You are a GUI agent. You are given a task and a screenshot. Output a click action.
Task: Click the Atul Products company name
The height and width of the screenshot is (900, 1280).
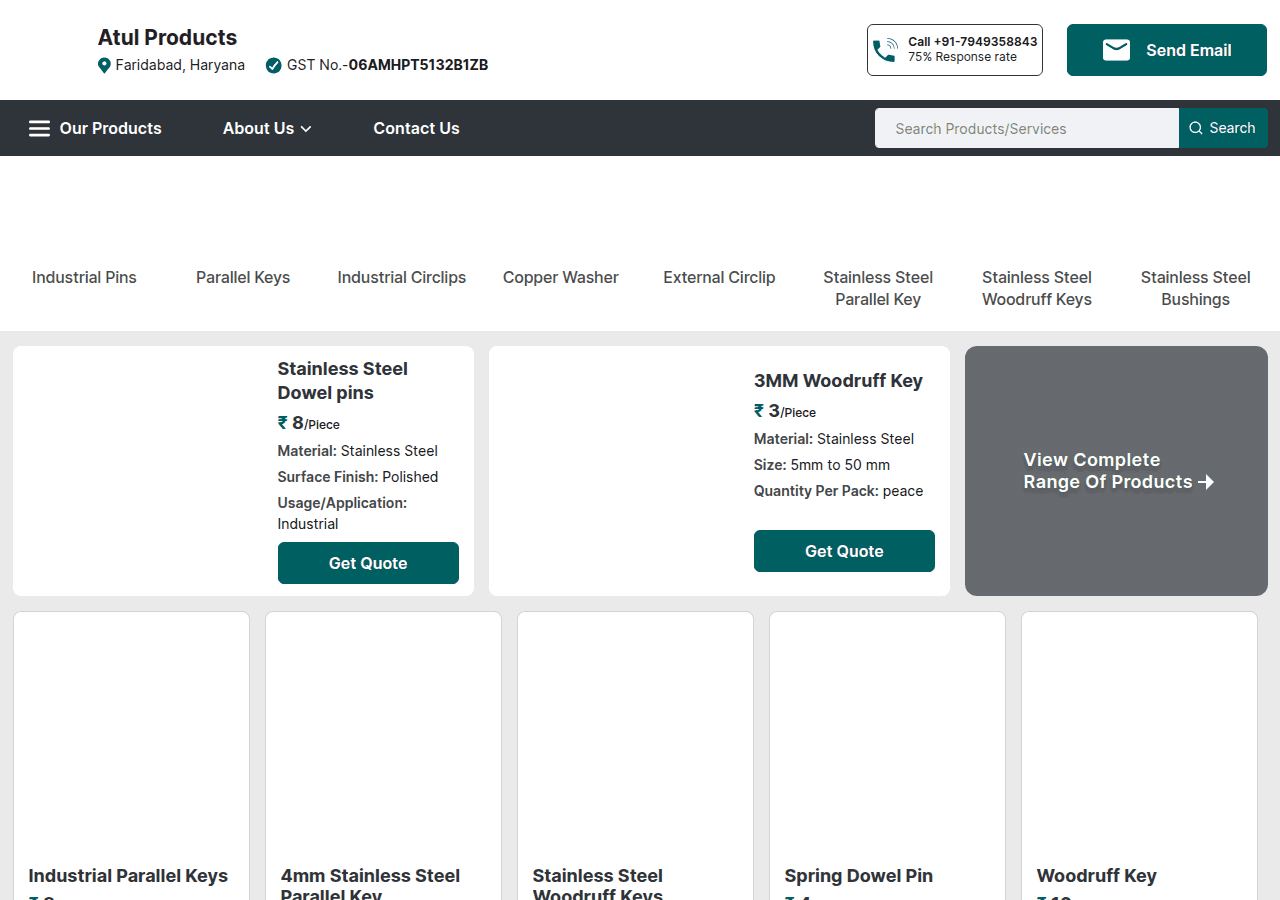(x=167, y=38)
